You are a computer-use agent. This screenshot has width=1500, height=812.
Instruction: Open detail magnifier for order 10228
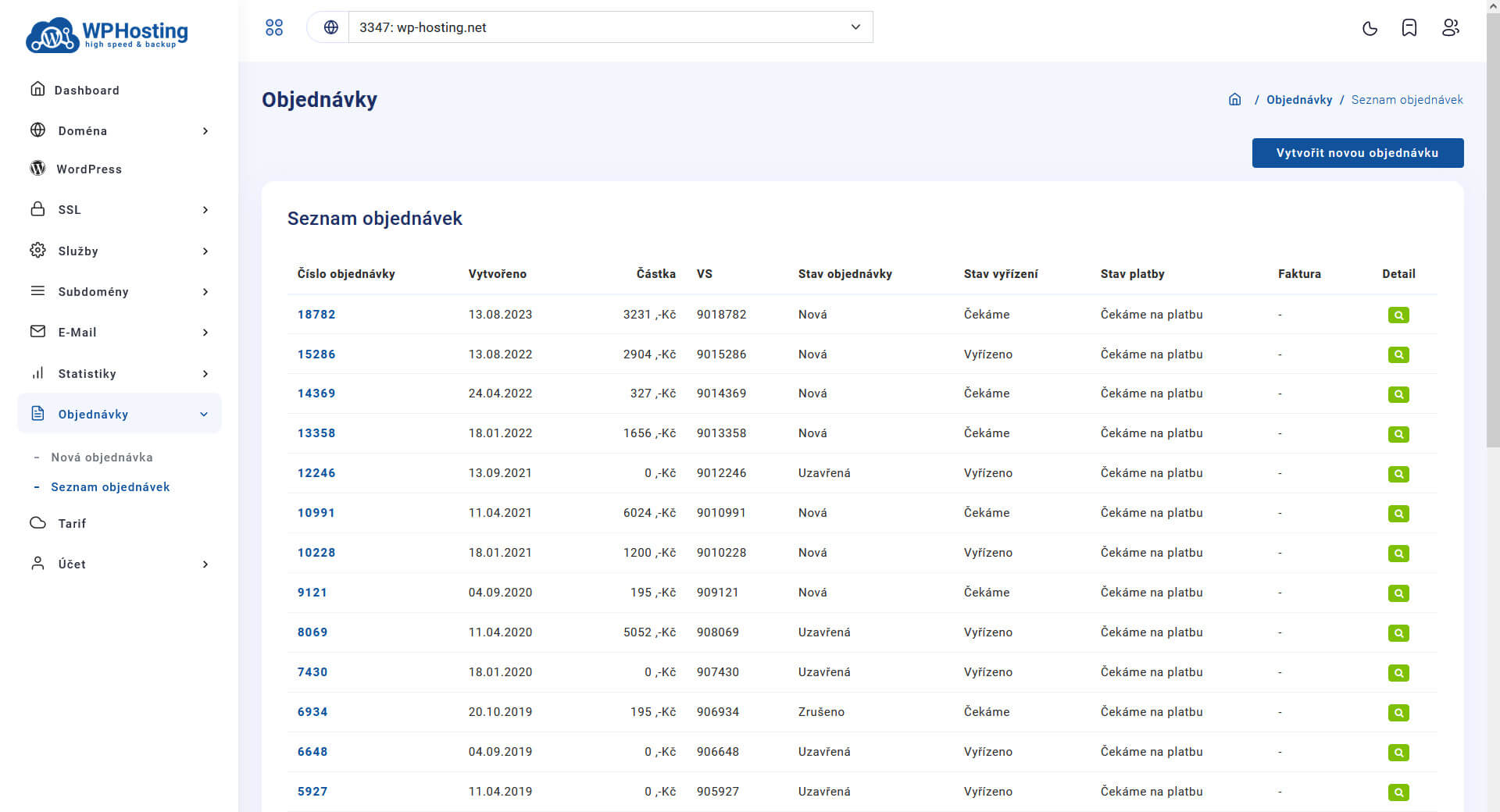[x=1398, y=554]
